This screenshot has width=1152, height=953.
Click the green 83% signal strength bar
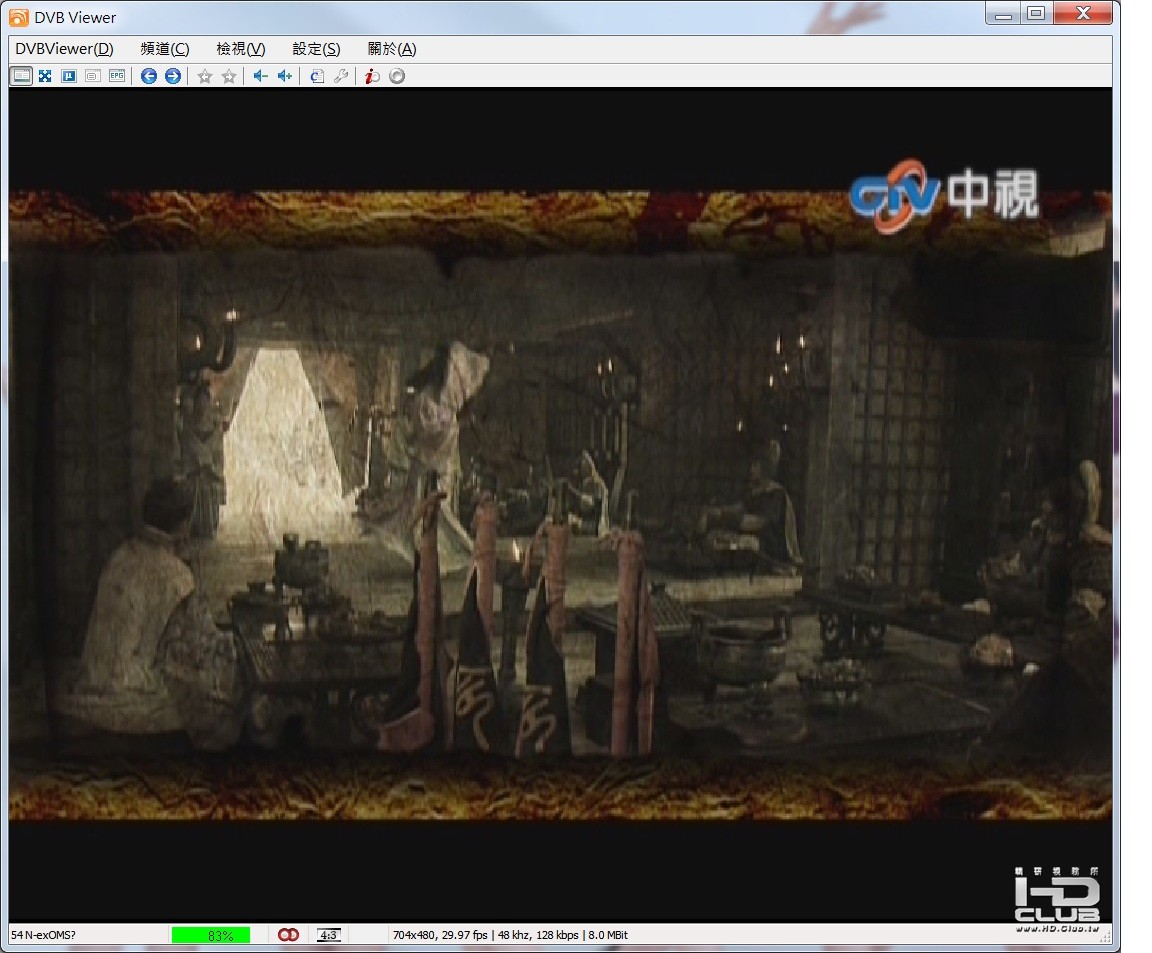tap(211, 935)
